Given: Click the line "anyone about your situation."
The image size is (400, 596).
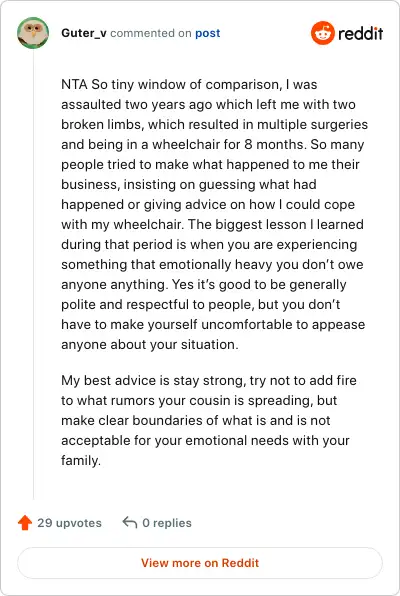Looking at the screenshot, I should pyautogui.click(x=150, y=344).
